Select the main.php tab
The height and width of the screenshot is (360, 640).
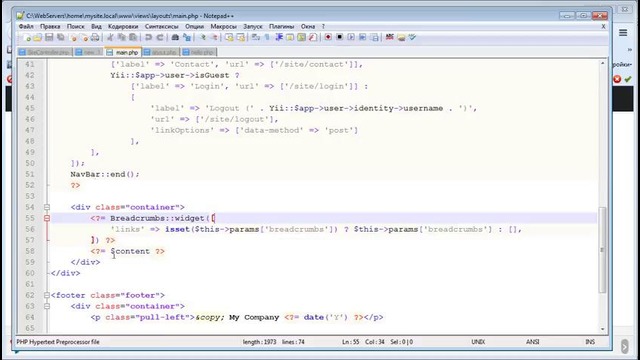coord(123,52)
